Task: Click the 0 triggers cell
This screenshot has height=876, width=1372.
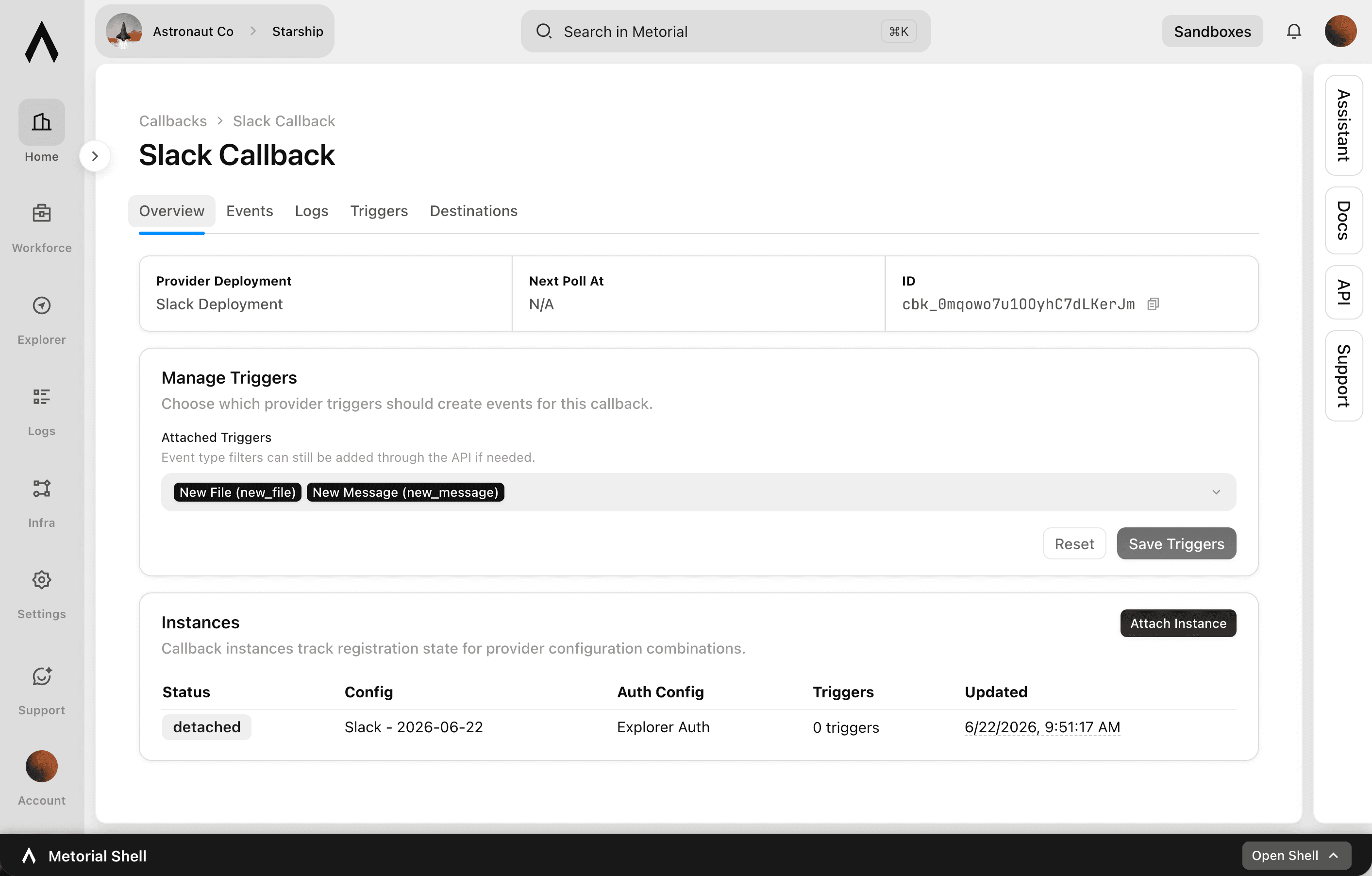Action: [846, 727]
